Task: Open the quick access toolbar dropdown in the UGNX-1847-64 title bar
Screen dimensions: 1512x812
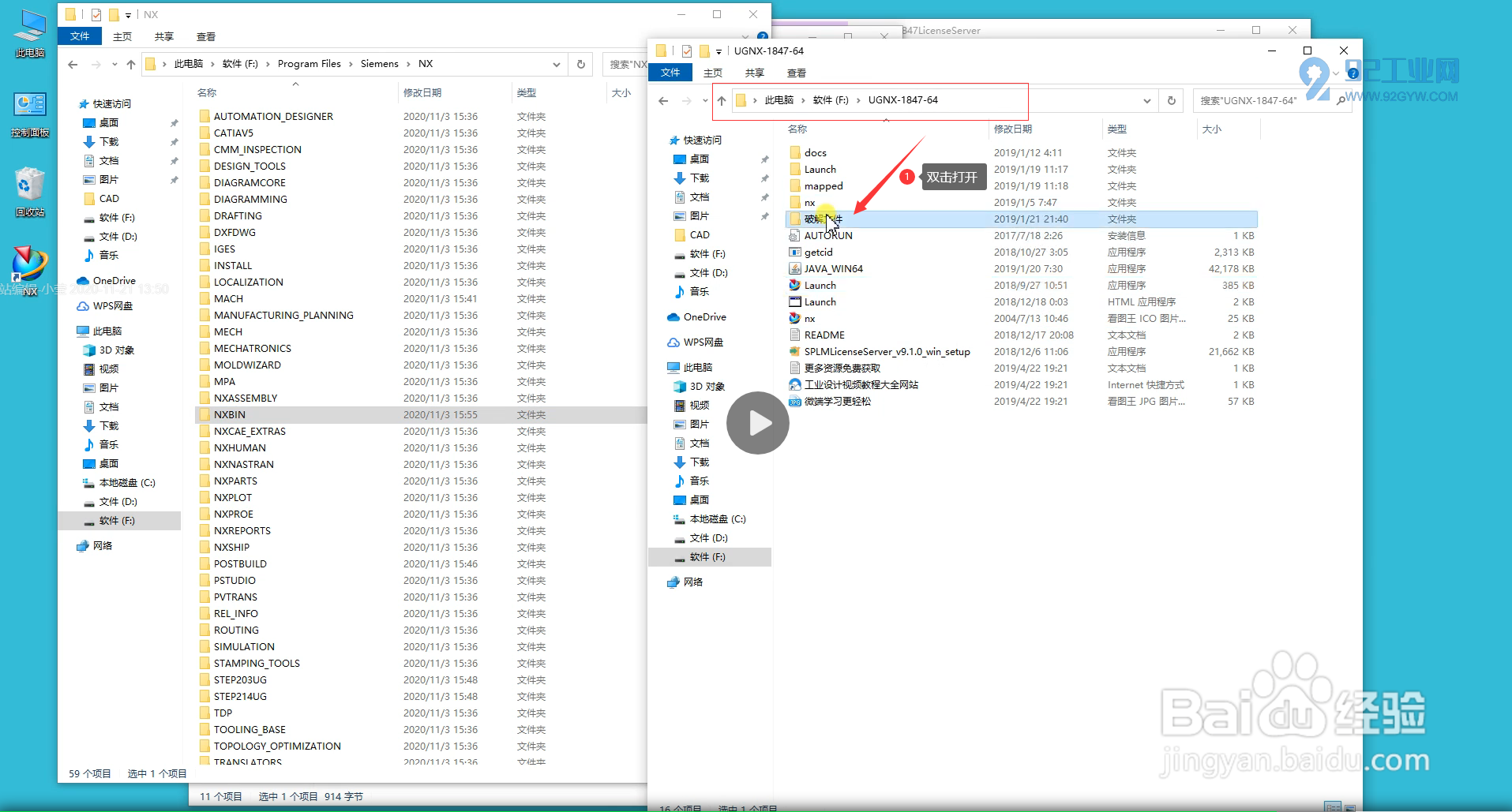Action: [x=718, y=51]
